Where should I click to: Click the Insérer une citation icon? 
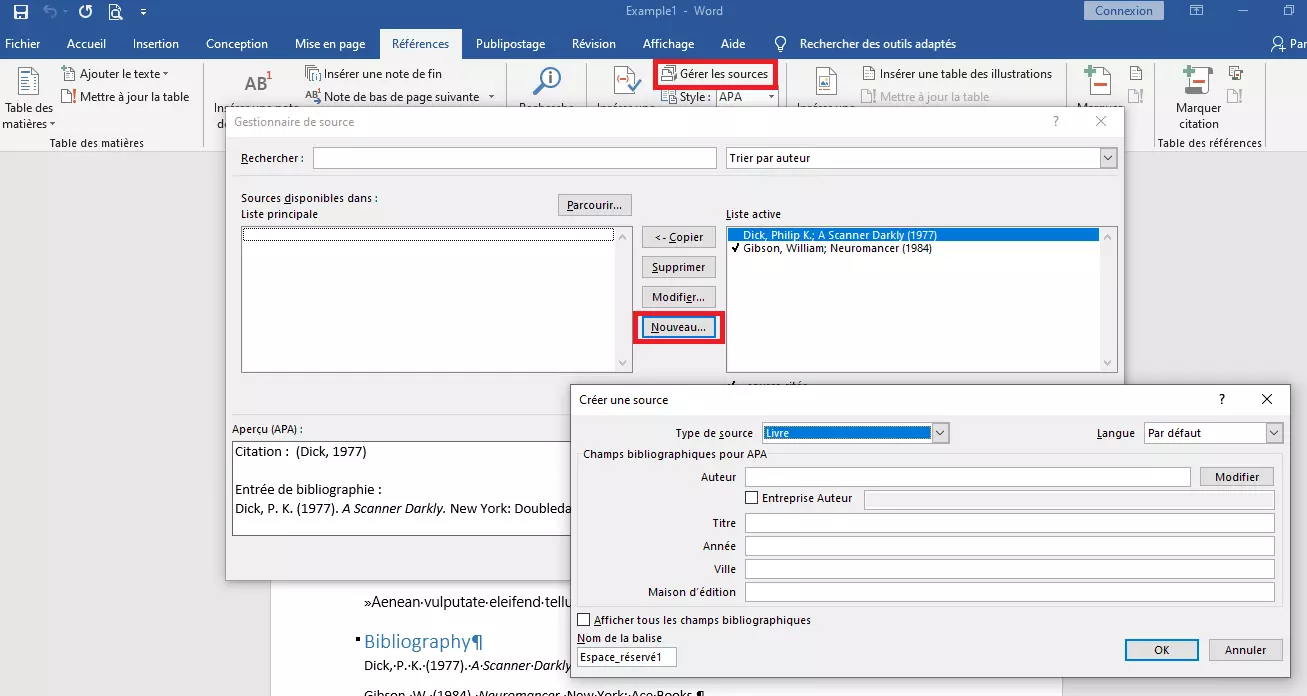626,83
